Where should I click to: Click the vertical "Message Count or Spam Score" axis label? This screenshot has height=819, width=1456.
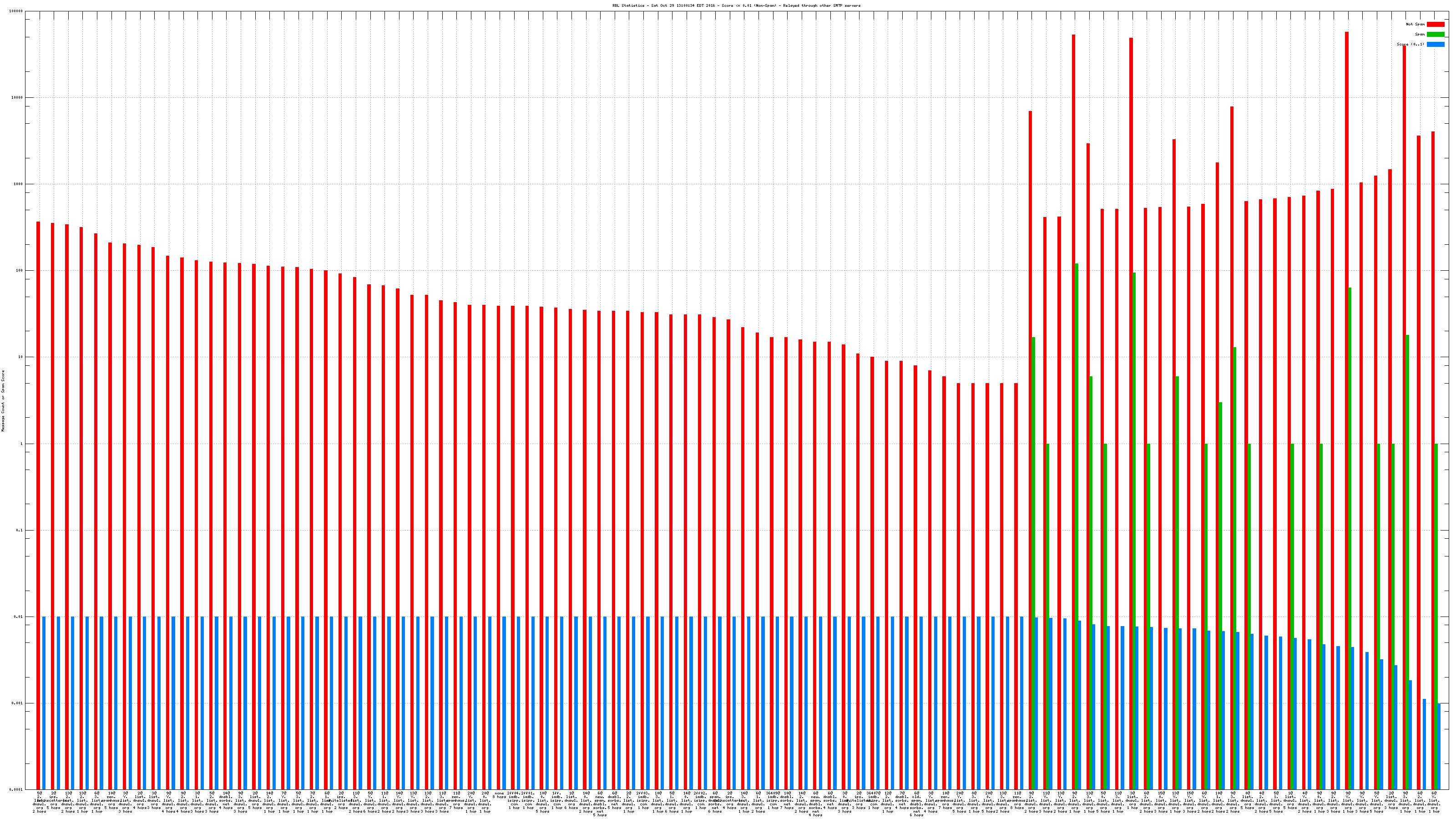[3, 401]
